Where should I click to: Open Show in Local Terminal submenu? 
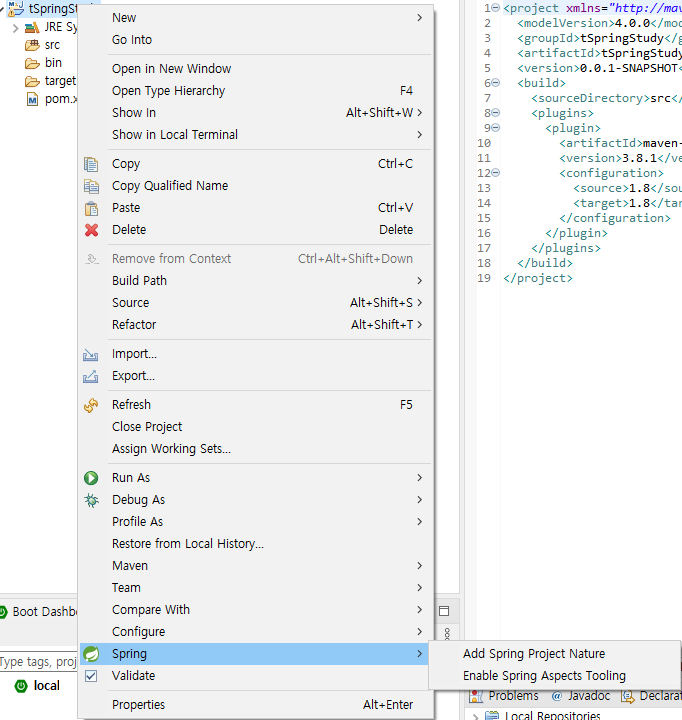point(256,135)
